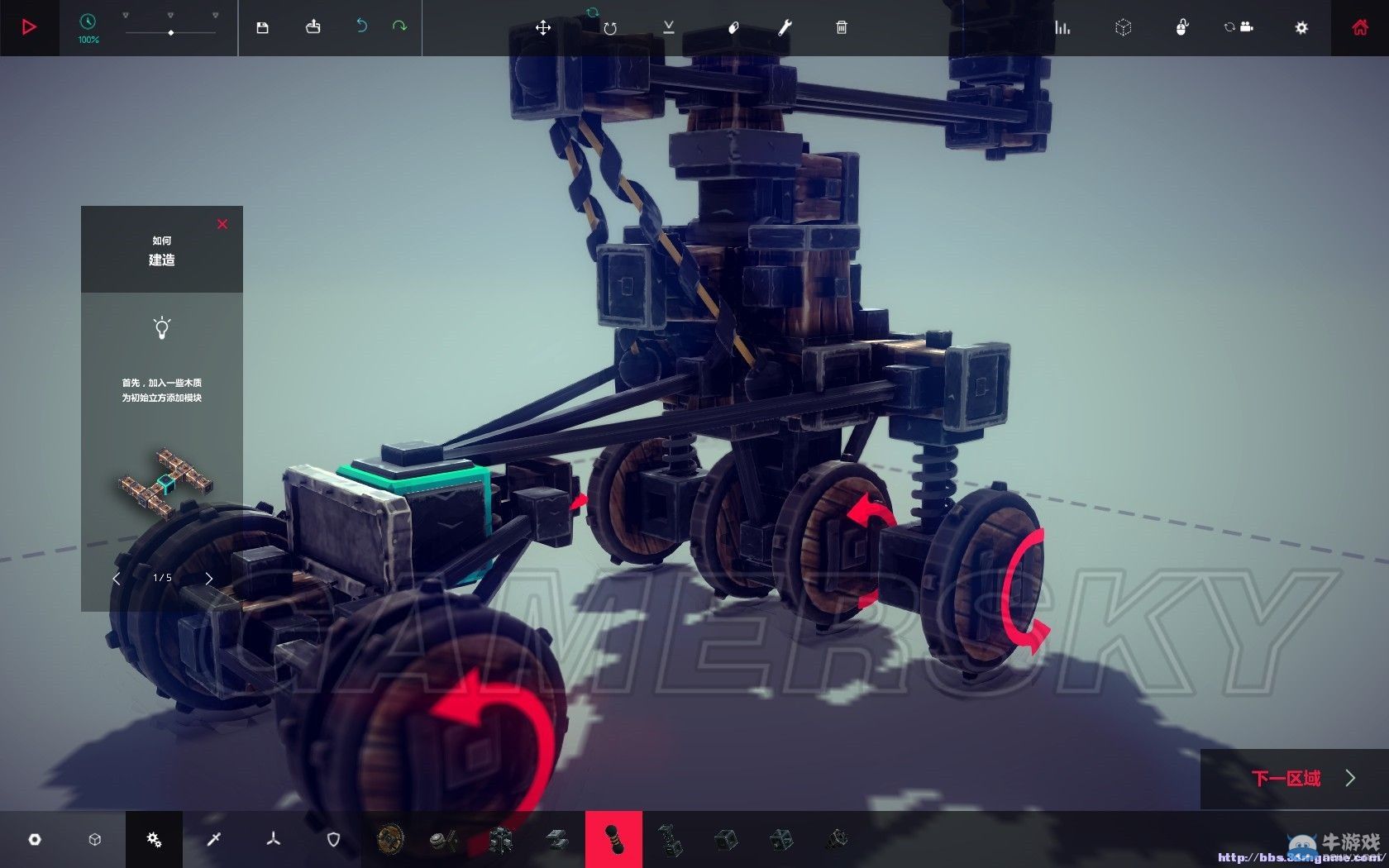Switch to the armor shield category tab
This screenshot has width=1389, height=868.
(333, 839)
